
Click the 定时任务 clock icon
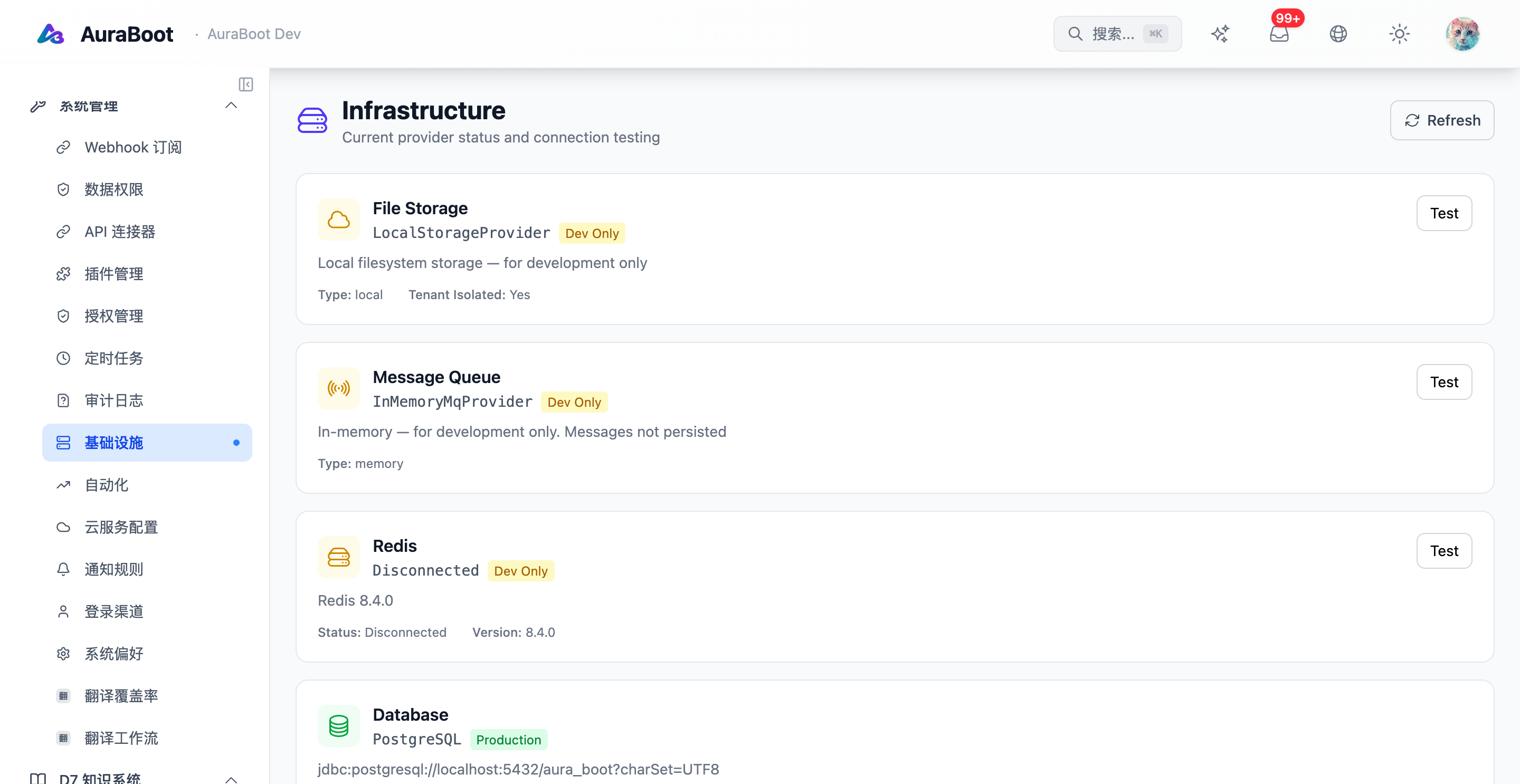[63, 358]
